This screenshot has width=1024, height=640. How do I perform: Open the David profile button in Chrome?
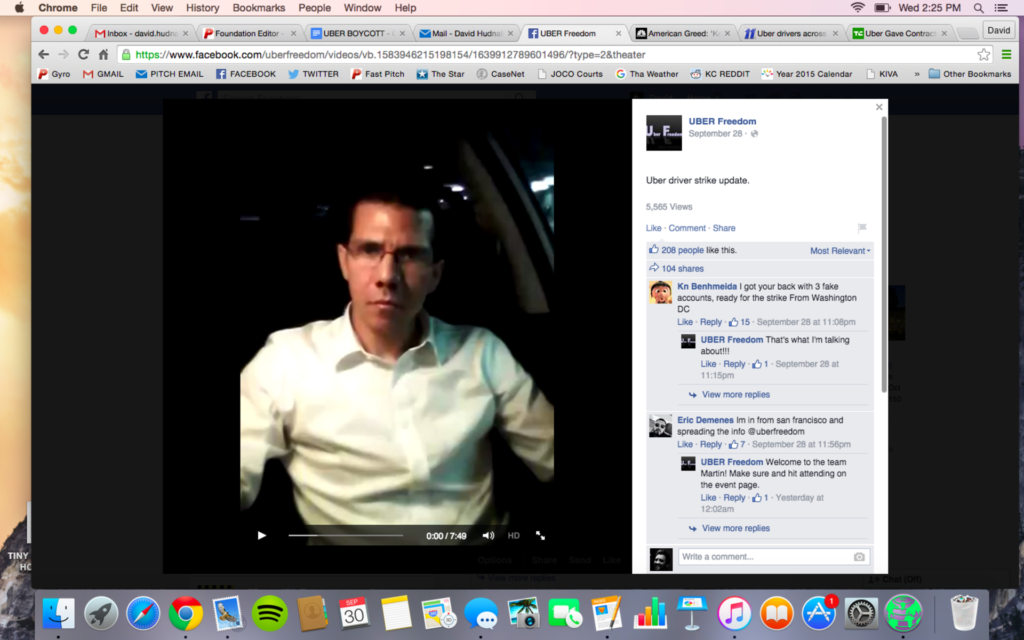[999, 31]
